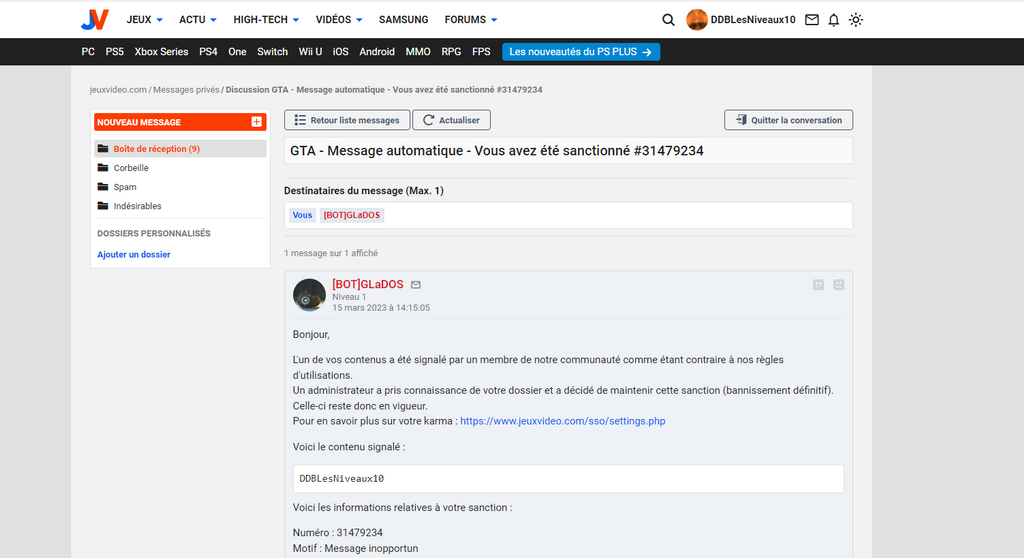The image size is (1024, 558).
Task: Click the Messages privés breadcrumb link
Action: click(186, 90)
